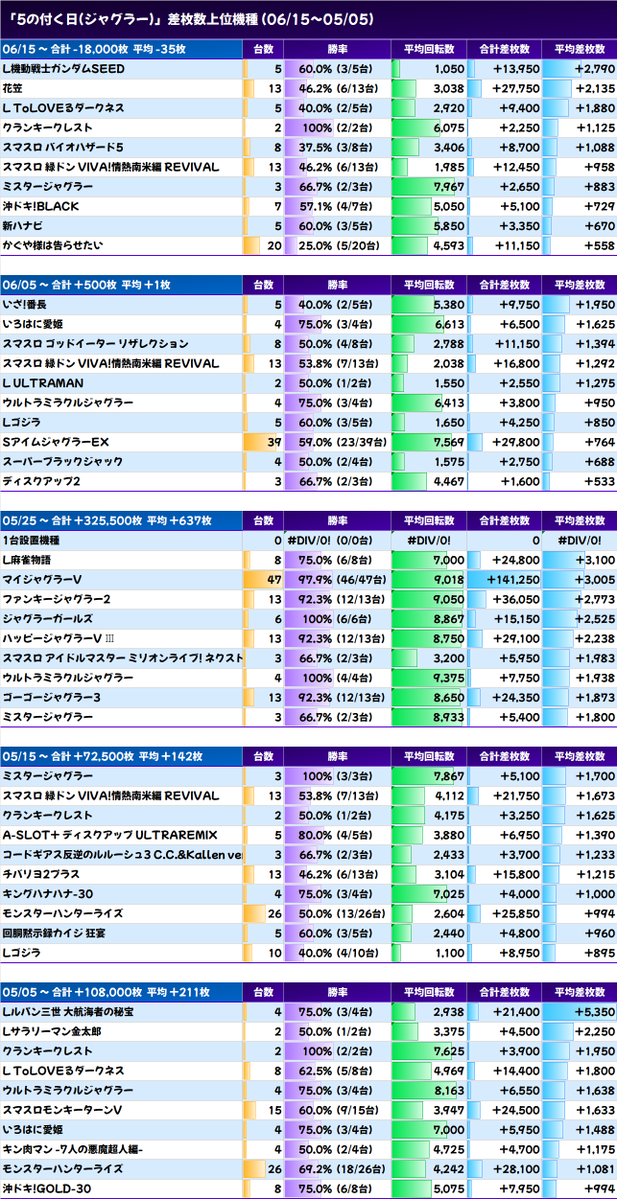This screenshot has width=617, height=1199.
Task: Click average rotation value 9,018
Action: tap(427, 580)
